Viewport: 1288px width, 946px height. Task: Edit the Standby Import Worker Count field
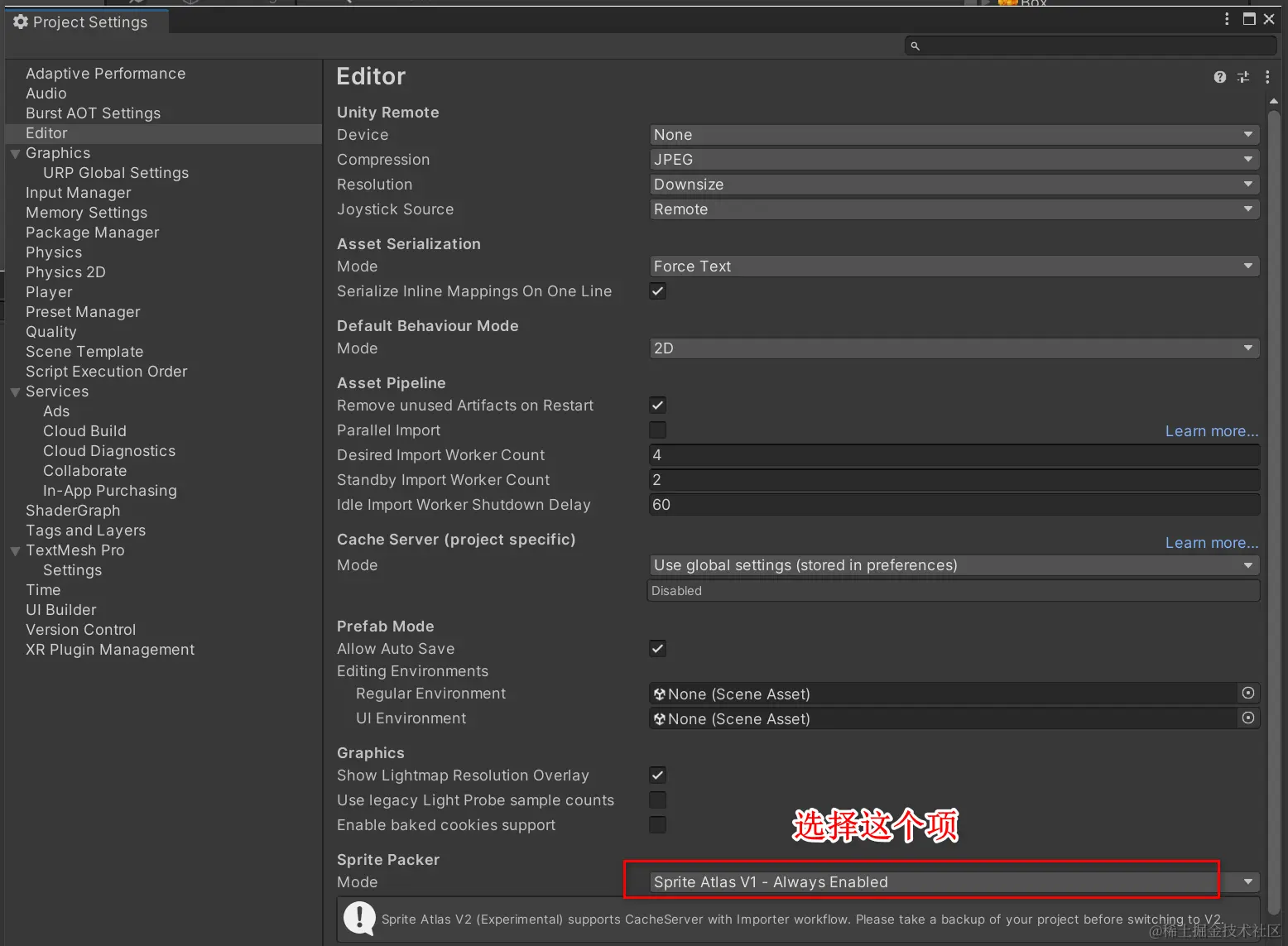(954, 480)
